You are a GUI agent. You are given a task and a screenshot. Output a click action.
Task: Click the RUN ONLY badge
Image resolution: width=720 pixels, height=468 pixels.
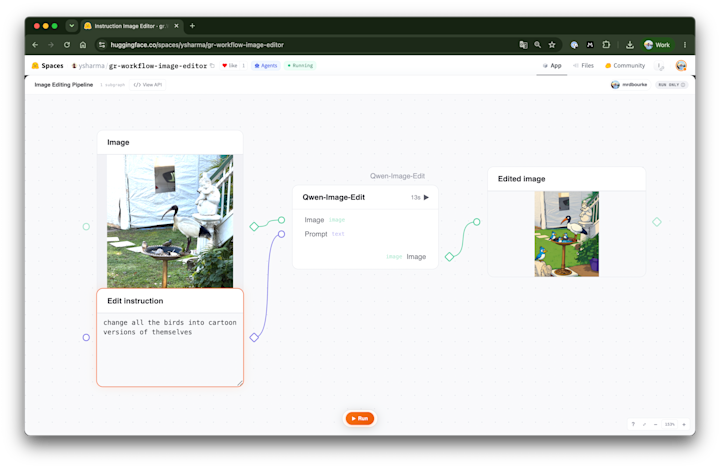671,85
